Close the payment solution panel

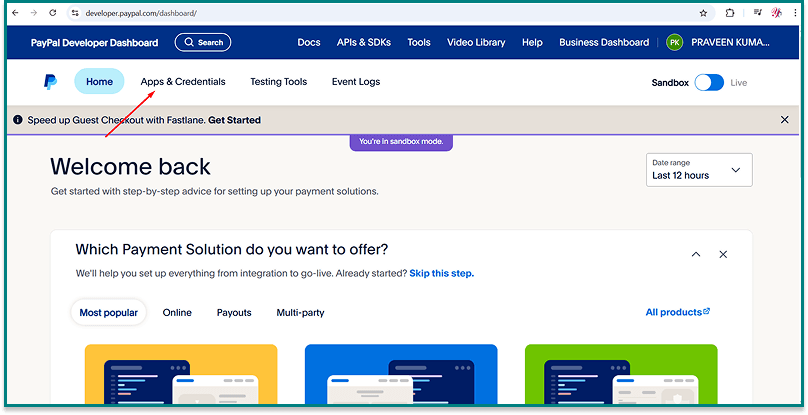point(723,254)
